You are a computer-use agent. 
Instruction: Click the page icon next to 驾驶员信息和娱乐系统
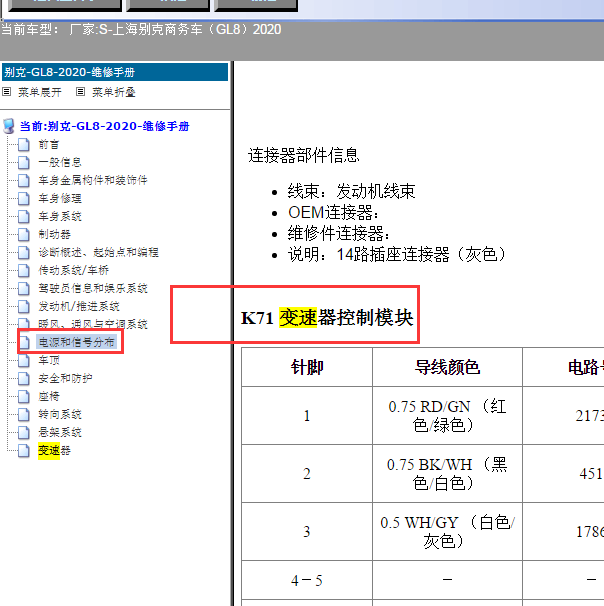click(x=24, y=288)
